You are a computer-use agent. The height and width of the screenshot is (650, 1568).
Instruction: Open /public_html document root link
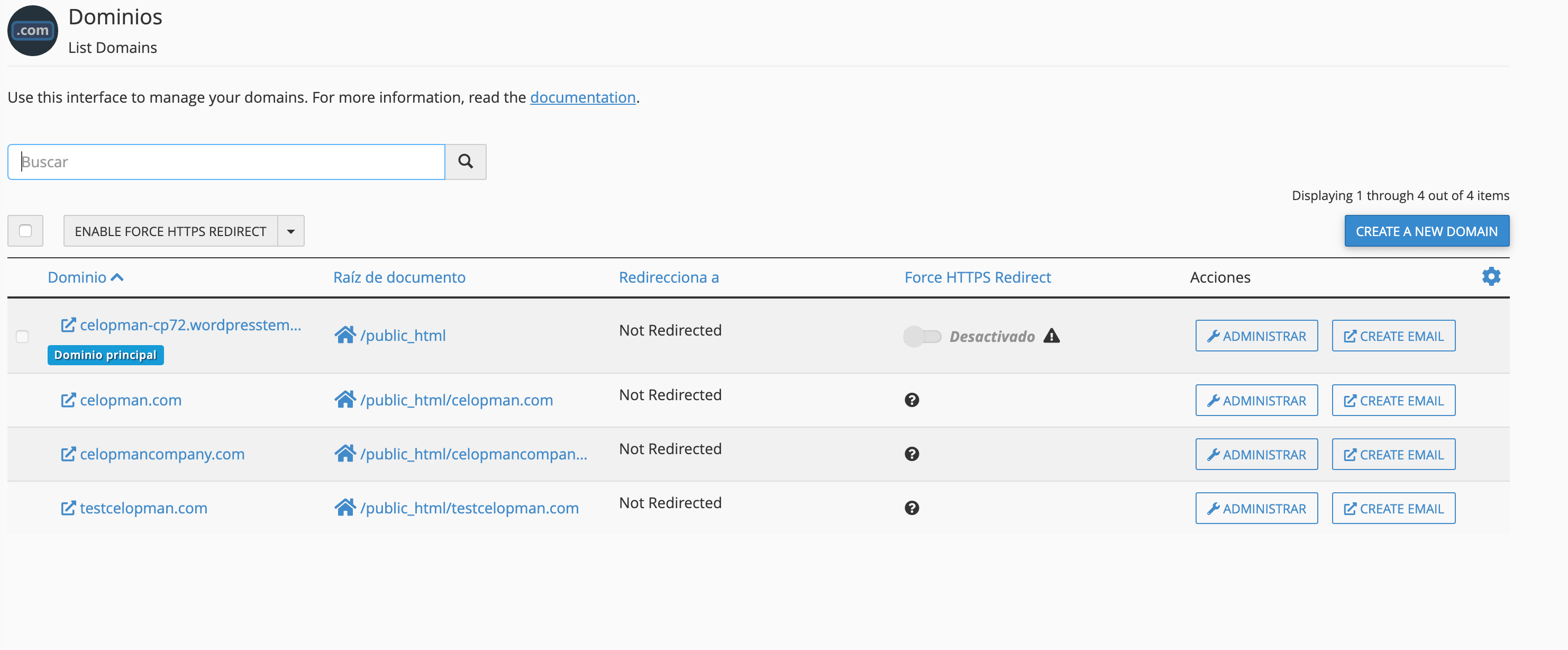pyautogui.click(x=403, y=335)
